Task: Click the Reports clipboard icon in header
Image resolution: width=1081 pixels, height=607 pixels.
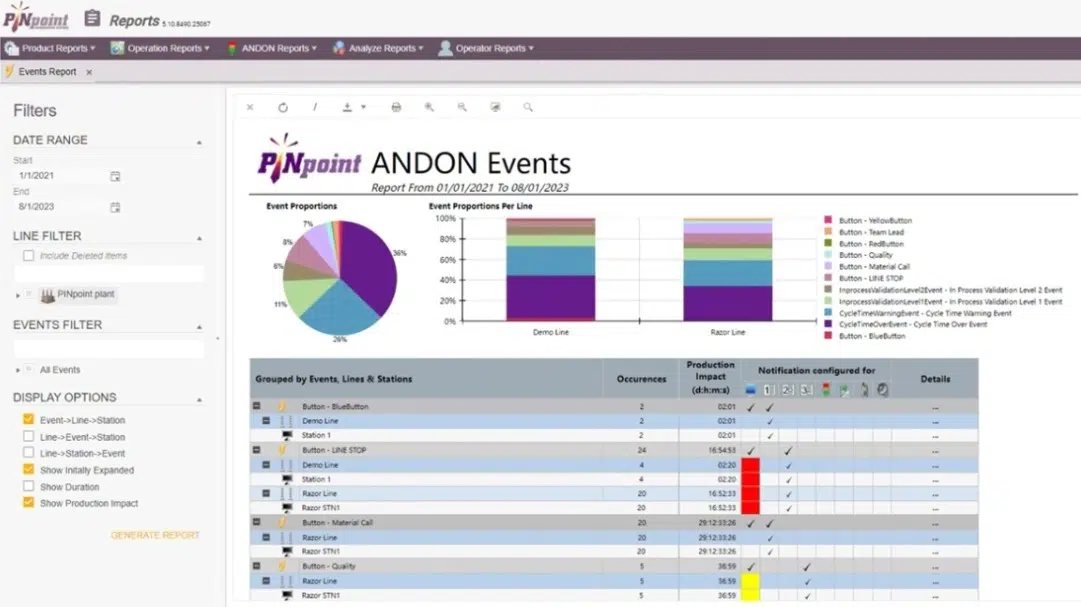Action: tap(92, 19)
